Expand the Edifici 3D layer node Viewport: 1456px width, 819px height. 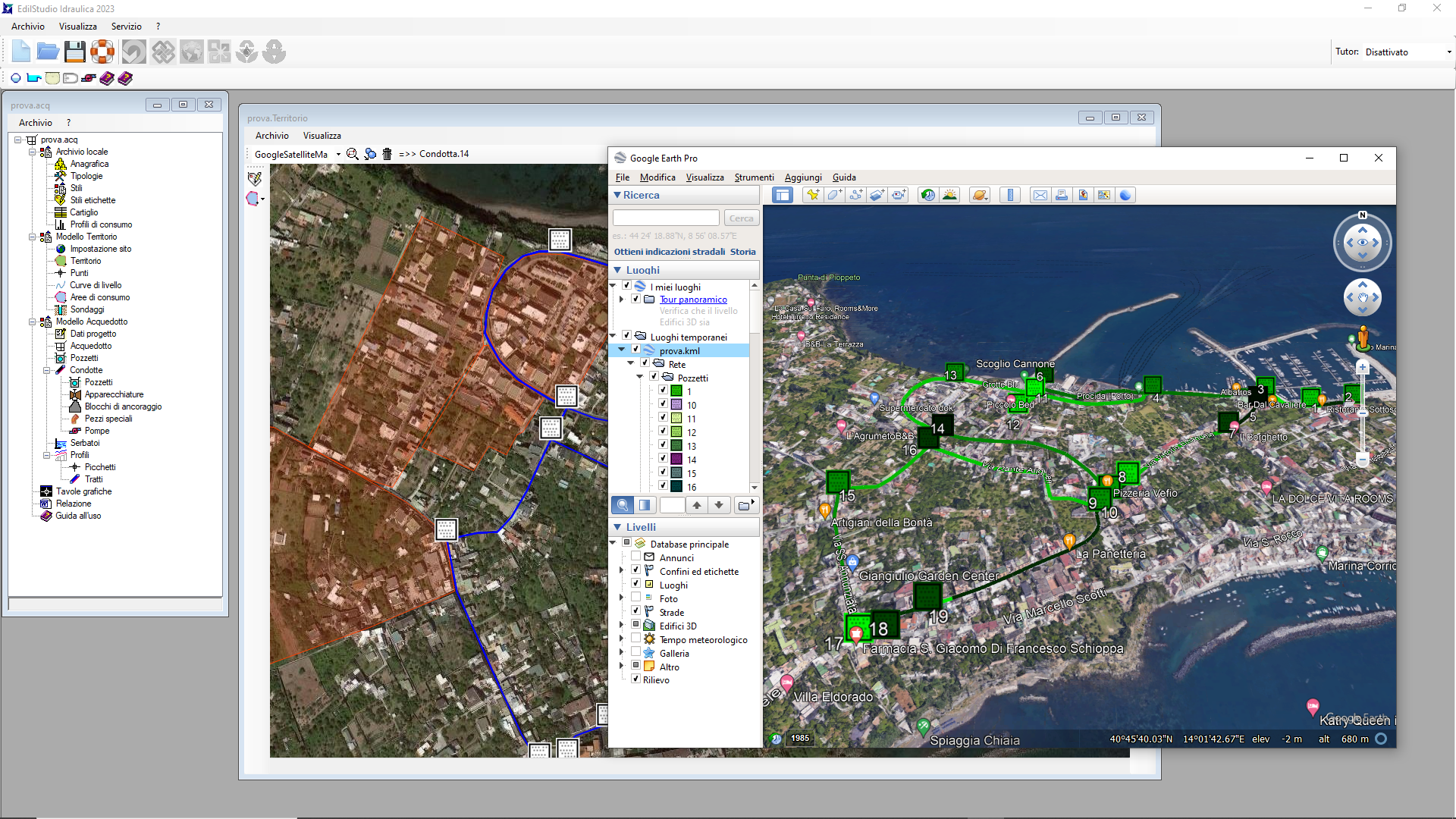click(x=621, y=626)
